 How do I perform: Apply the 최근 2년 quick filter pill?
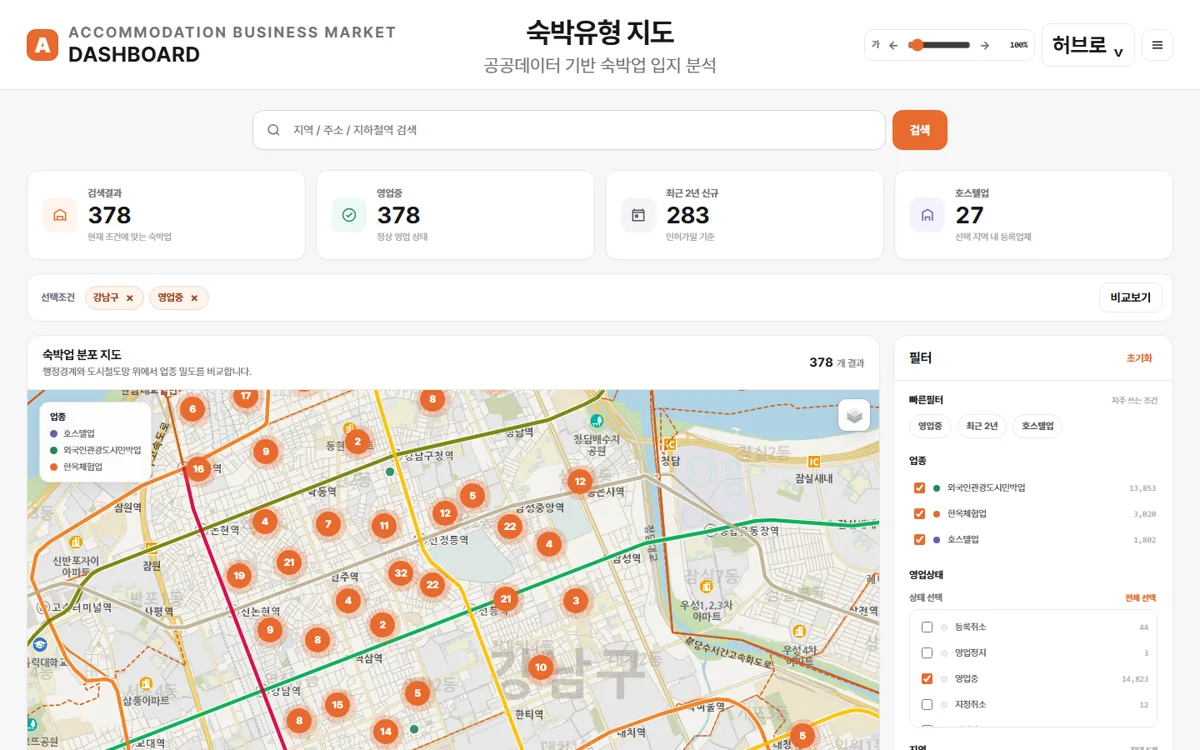(982, 426)
